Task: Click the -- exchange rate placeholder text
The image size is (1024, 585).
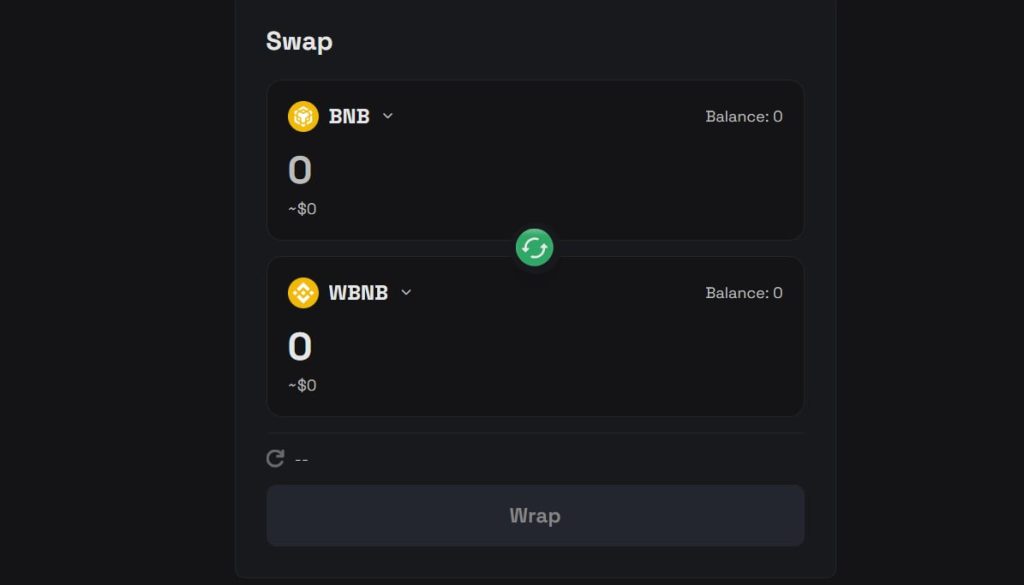Action: 301,460
